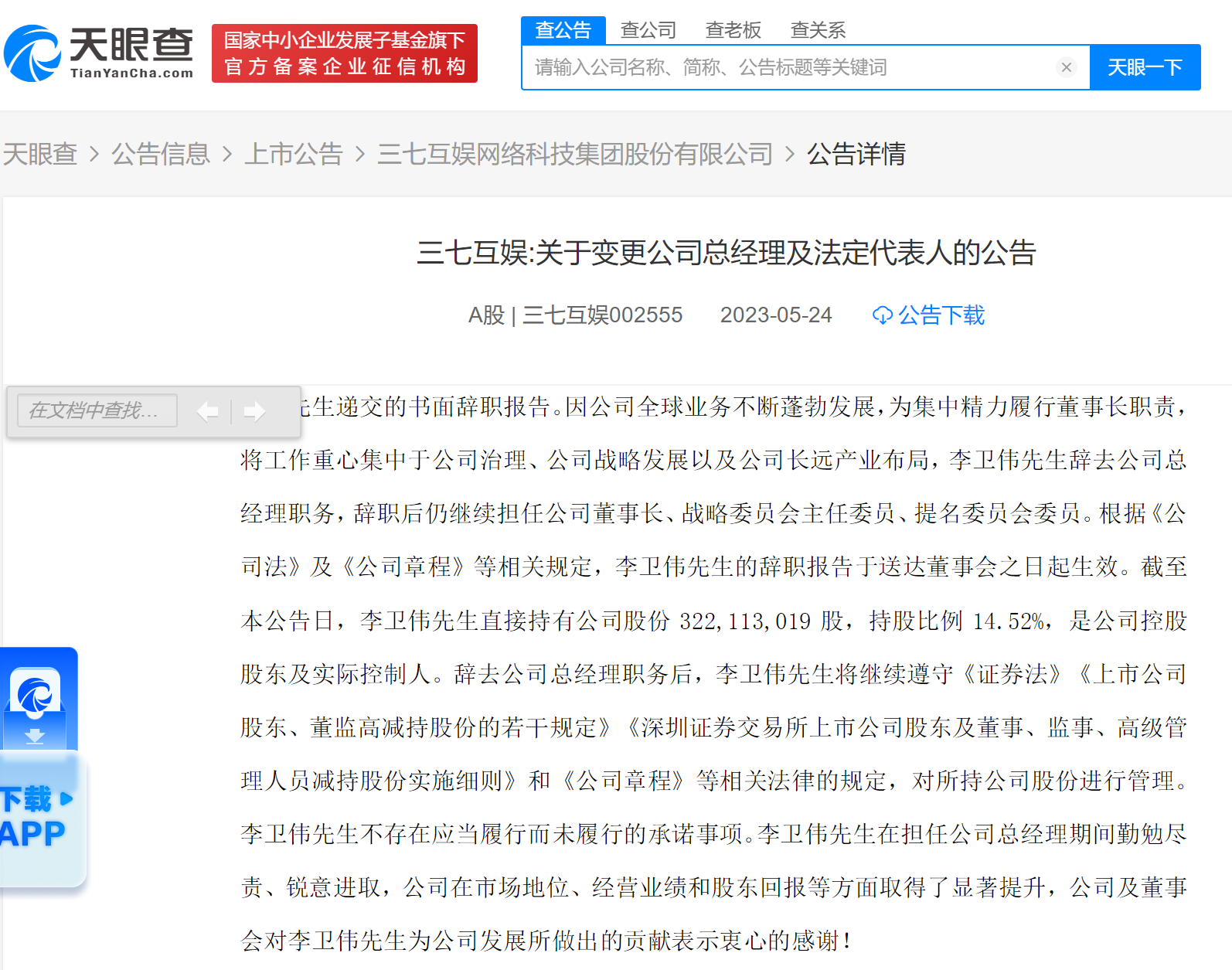The width and height of the screenshot is (1232, 970).
Task: Click the 公告详情 breadcrumb text
Action: [x=856, y=154]
